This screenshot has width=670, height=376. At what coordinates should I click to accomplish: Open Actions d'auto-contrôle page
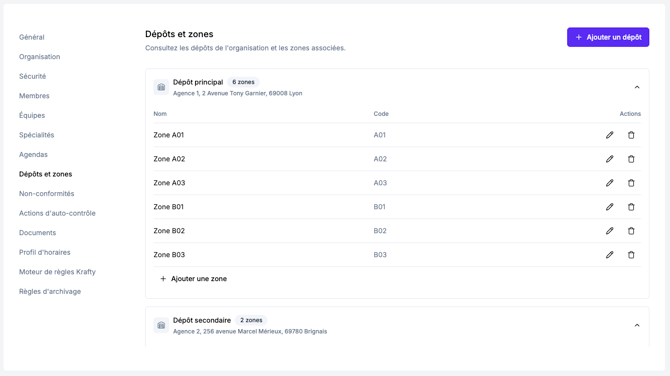(x=57, y=213)
